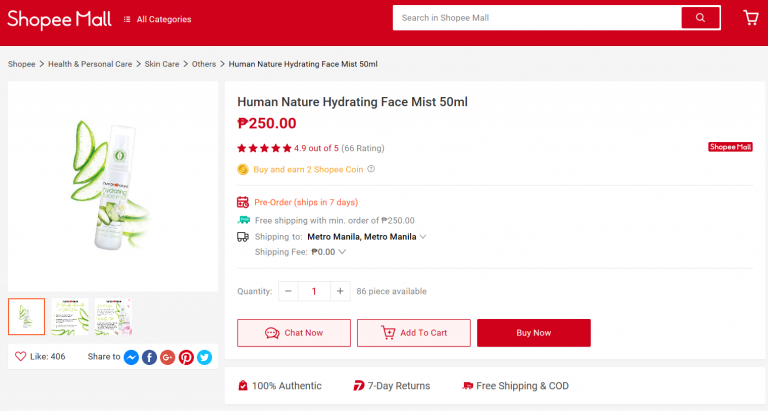768x411 pixels.
Task: Share product via Messenger icon
Action: 131,357
